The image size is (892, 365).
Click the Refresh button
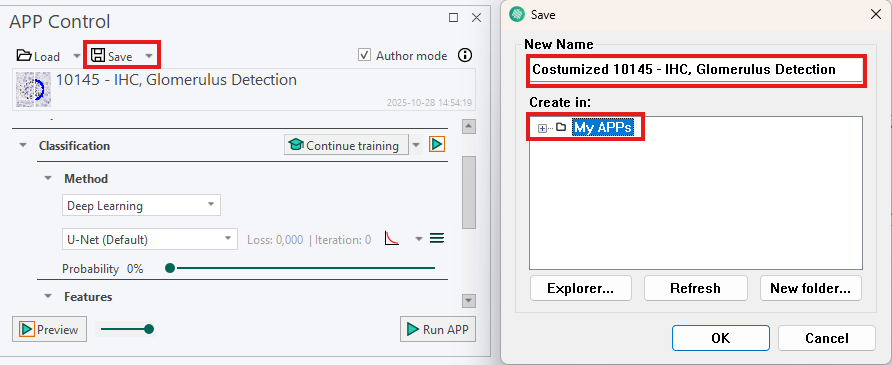tap(696, 288)
